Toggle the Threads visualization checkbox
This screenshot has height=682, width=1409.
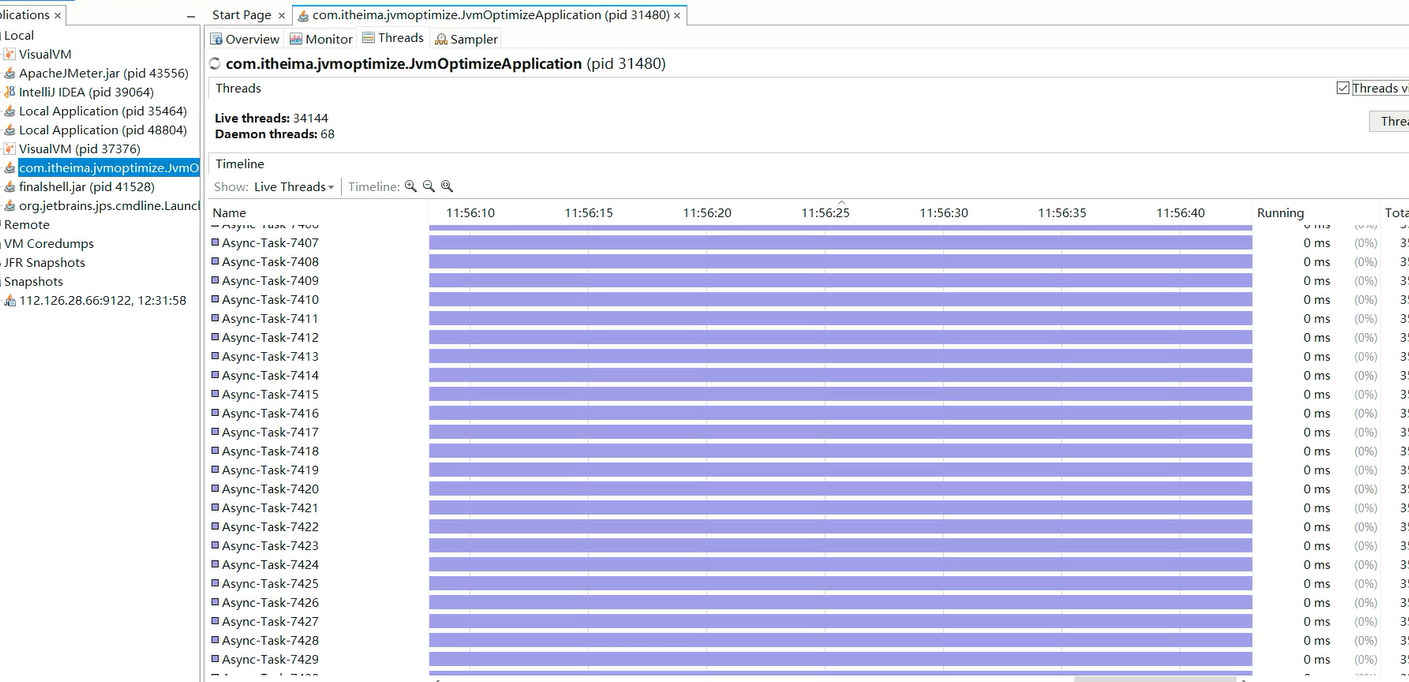1343,88
